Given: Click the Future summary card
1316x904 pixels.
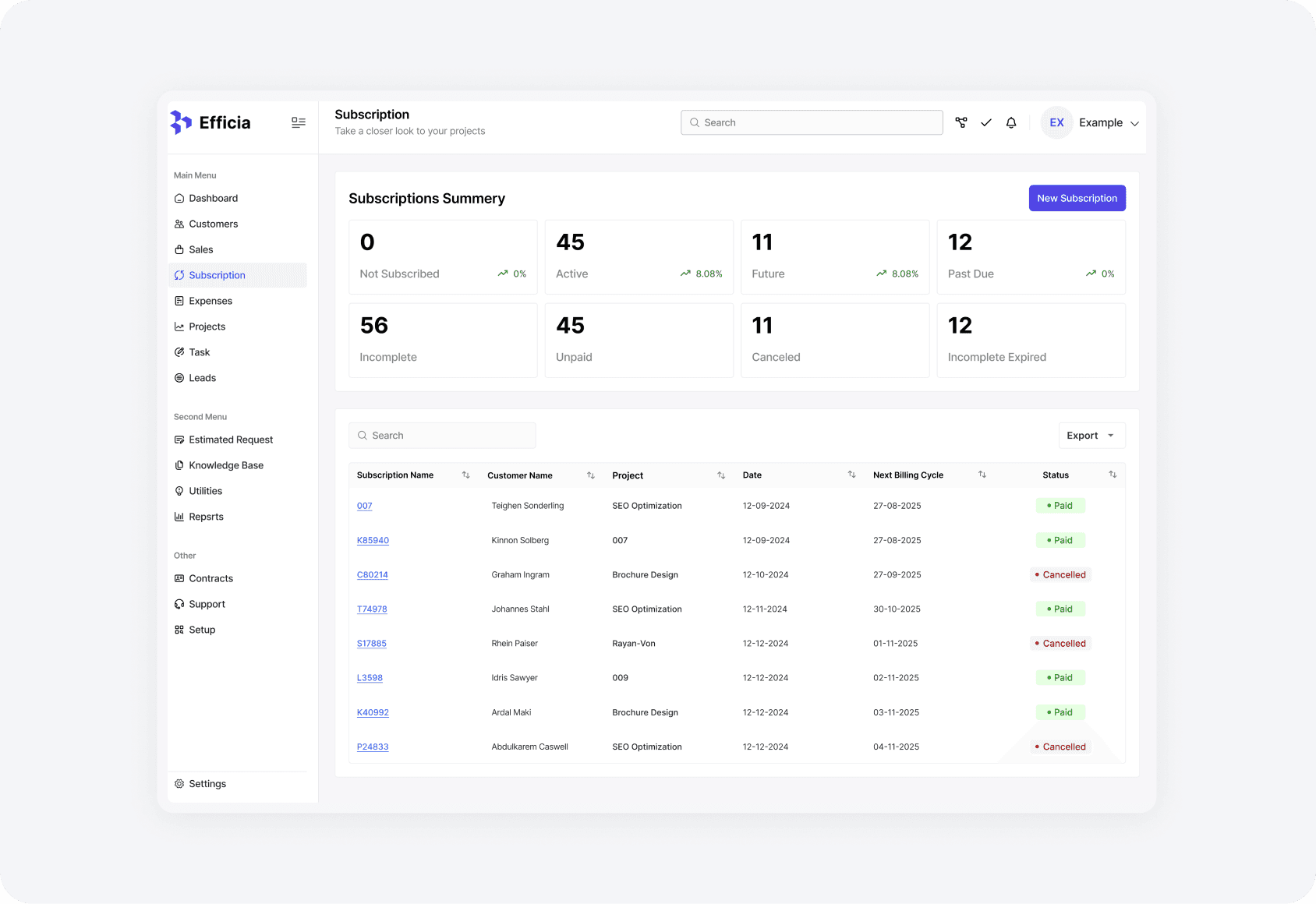Looking at the screenshot, I should tap(835, 257).
